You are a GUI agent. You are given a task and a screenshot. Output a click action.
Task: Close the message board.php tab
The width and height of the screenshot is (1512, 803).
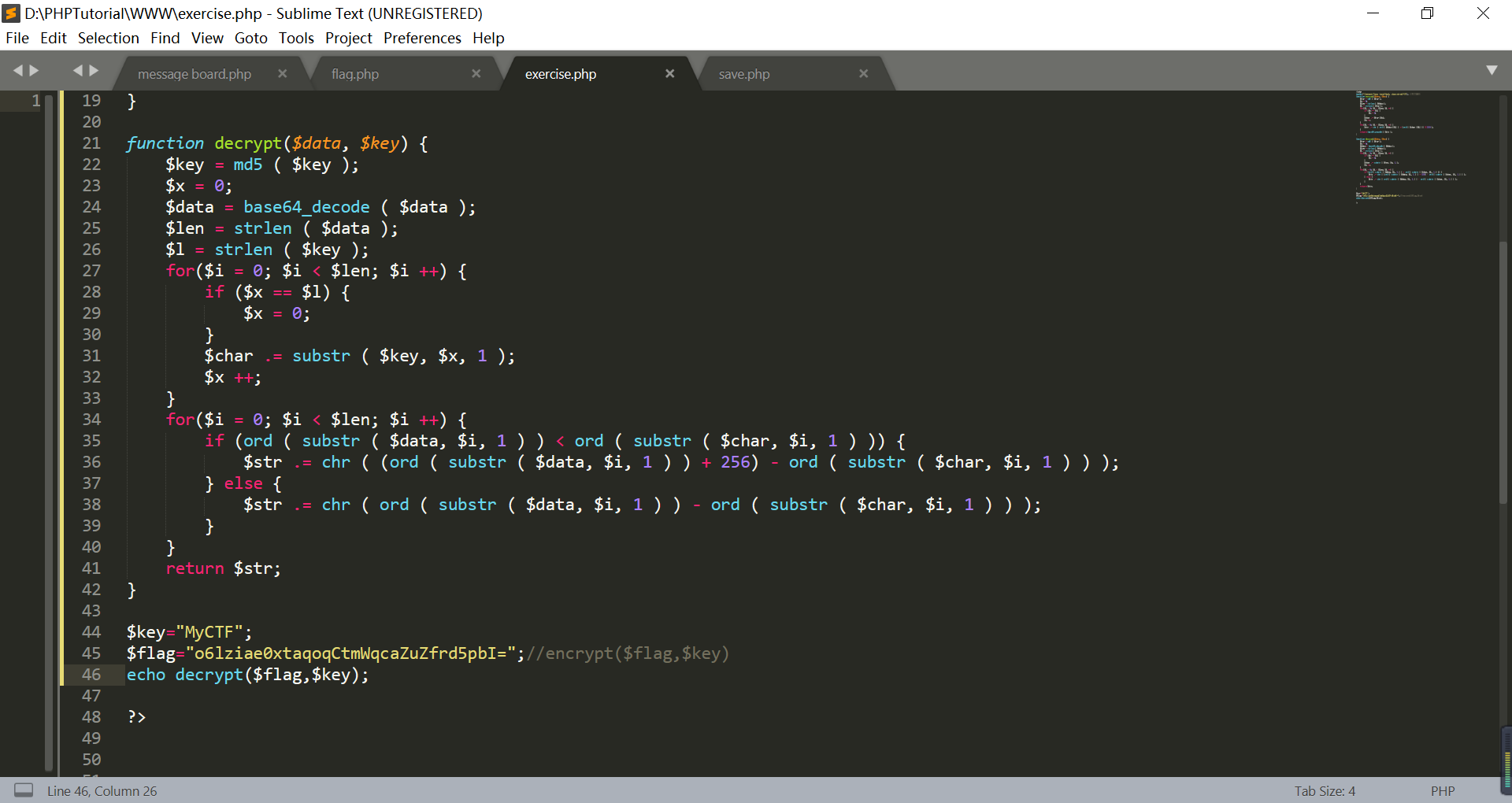[x=283, y=73]
